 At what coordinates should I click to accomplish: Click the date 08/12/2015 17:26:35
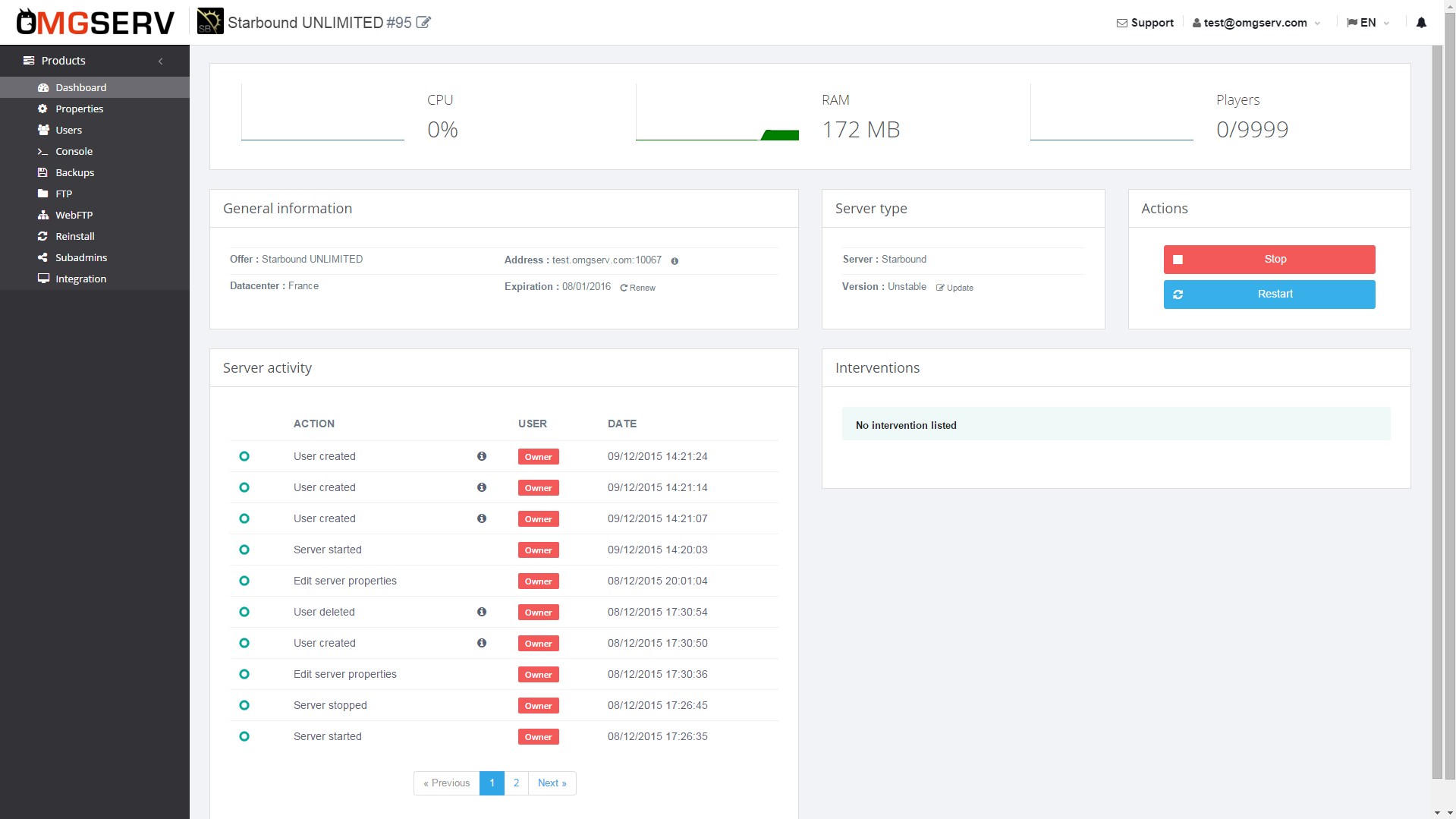pos(658,736)
